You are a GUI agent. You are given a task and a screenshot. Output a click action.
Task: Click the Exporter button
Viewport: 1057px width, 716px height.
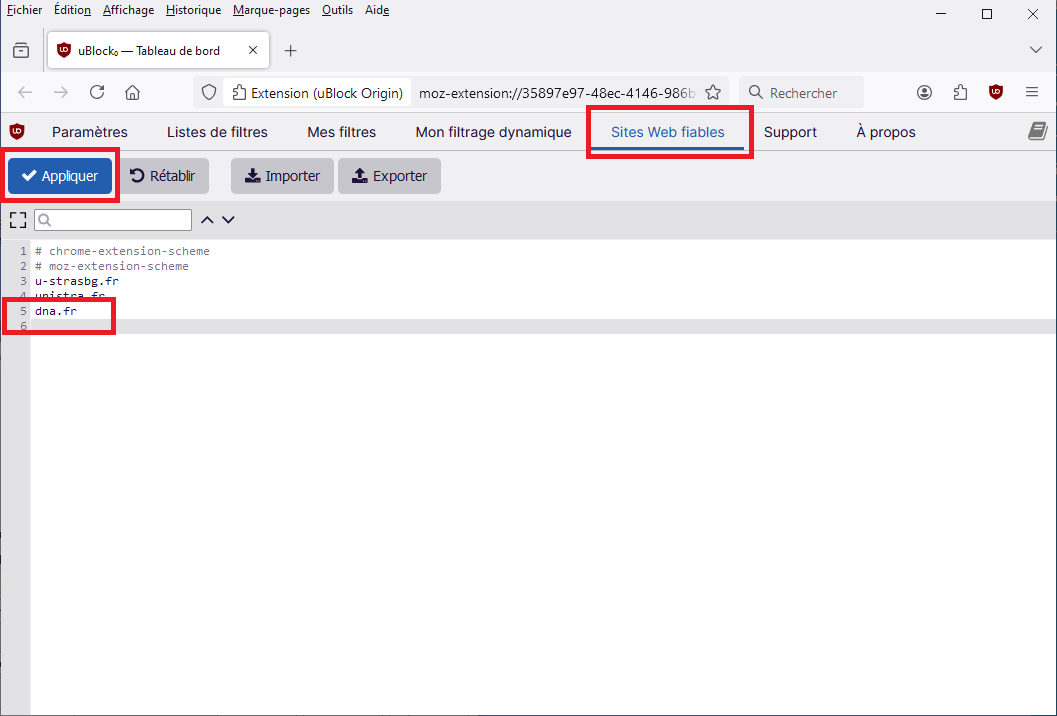coord(389,176)
